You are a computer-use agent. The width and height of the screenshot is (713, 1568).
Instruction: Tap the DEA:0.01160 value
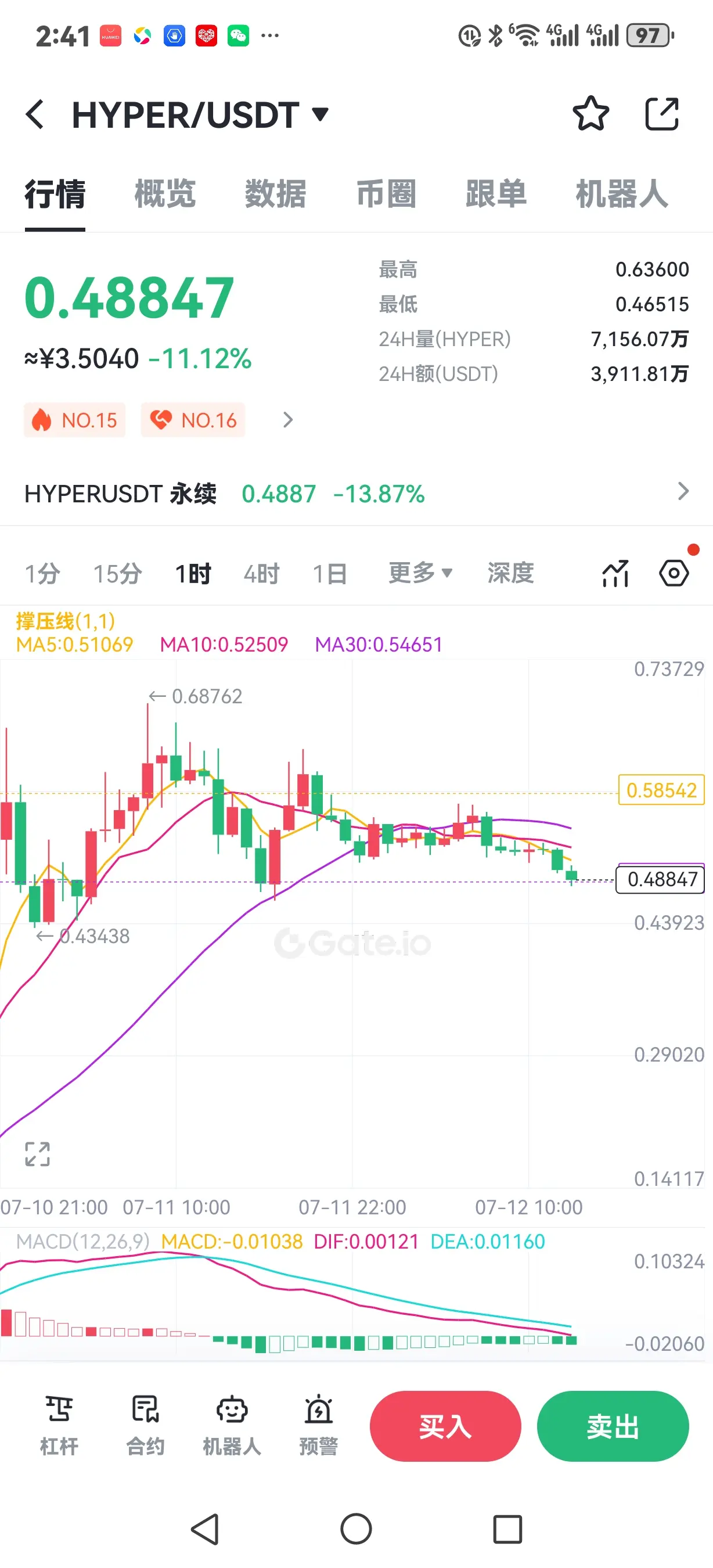[488, 1242]
